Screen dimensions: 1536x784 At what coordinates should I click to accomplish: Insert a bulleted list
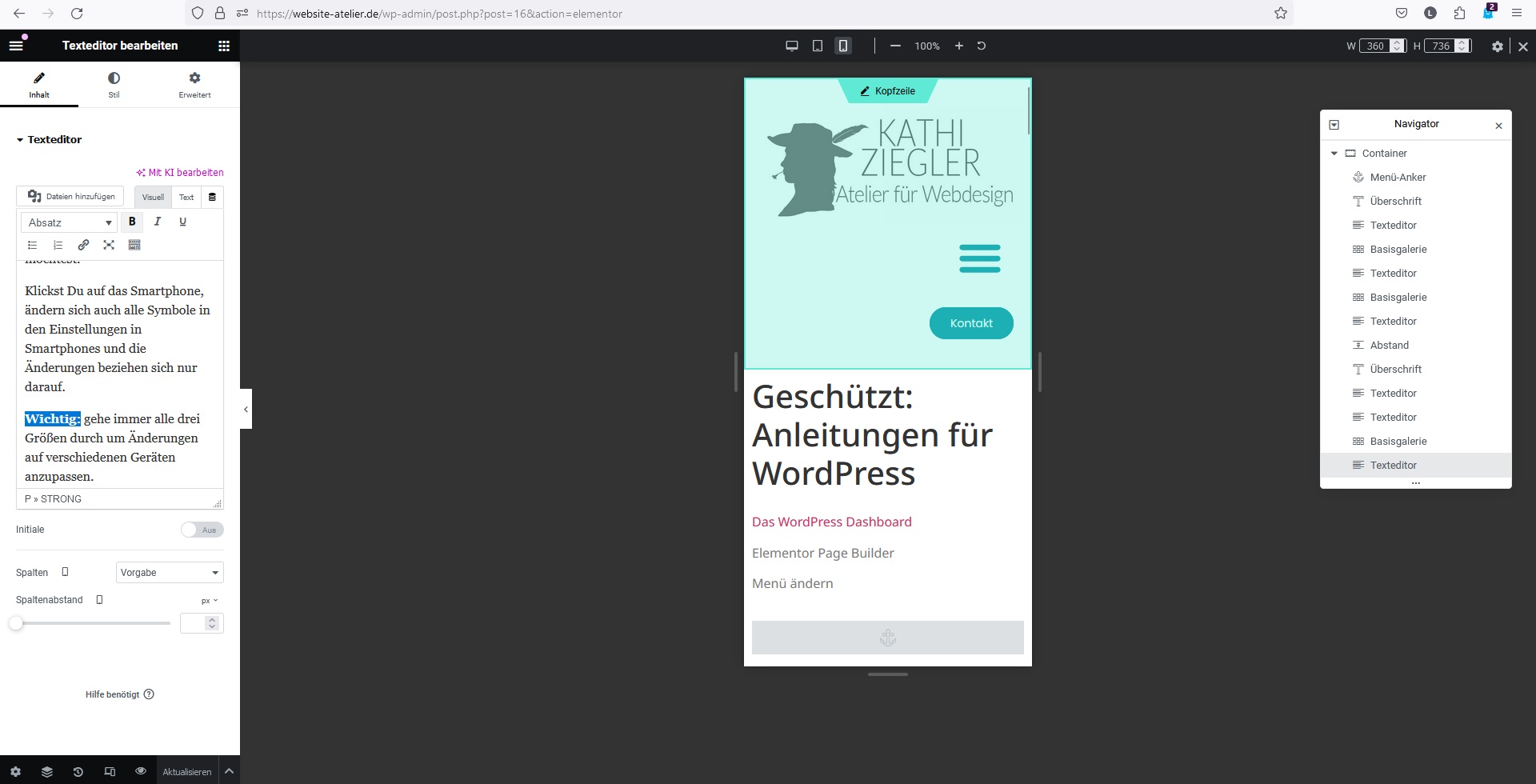click(x=32, y=245)
